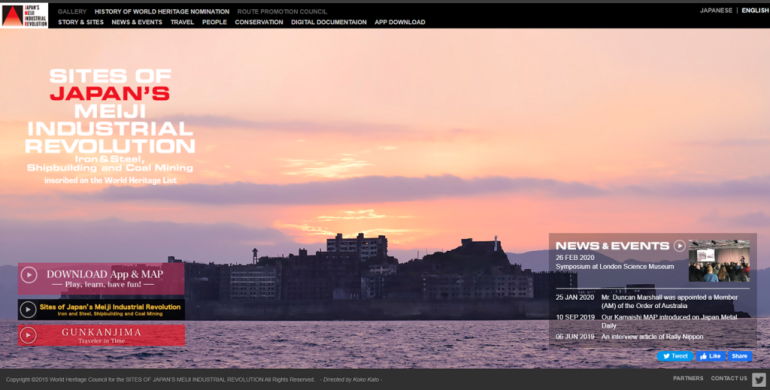
Task: Click play icon on the Gunkanjima banner
Action: 28,335
